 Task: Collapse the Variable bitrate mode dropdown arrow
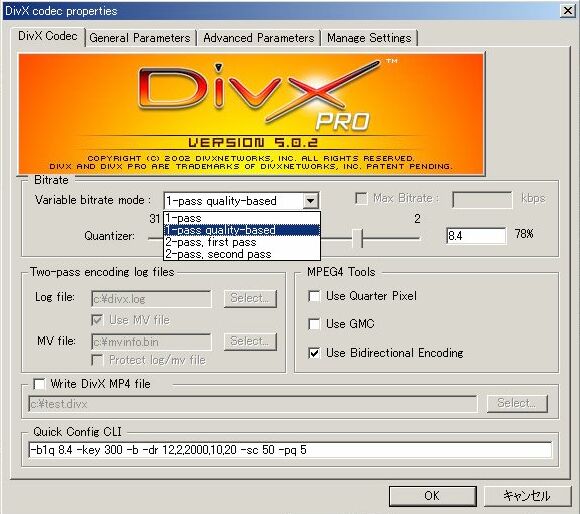pyautogui.click(x=310, y=201)
